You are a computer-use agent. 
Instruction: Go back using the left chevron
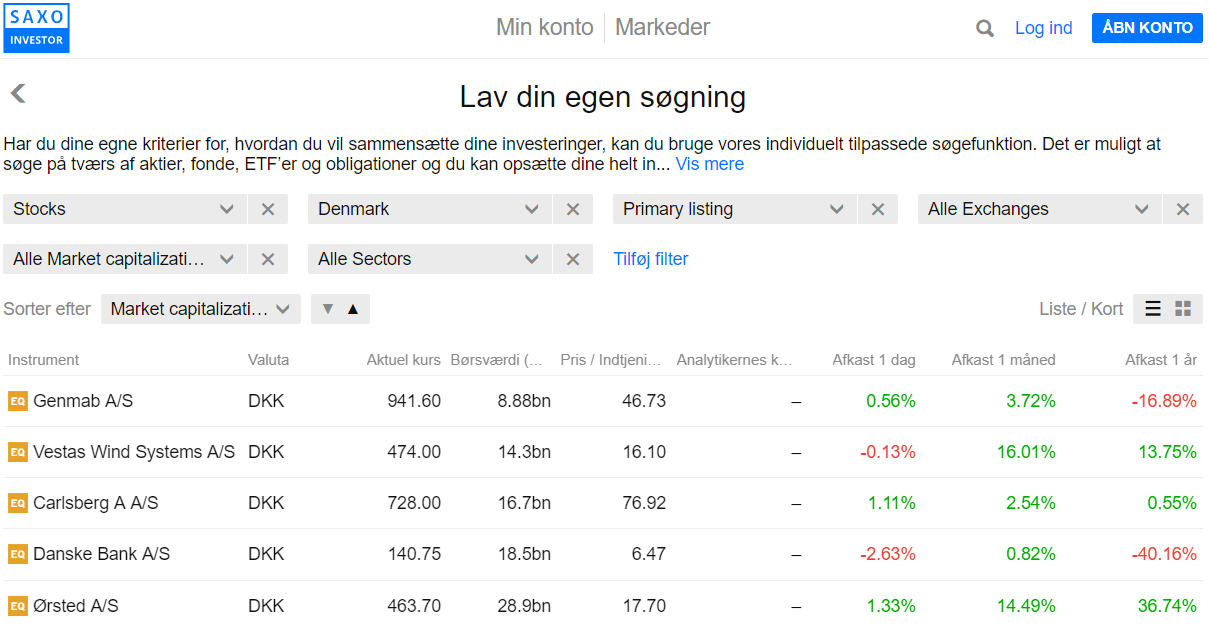18,94
